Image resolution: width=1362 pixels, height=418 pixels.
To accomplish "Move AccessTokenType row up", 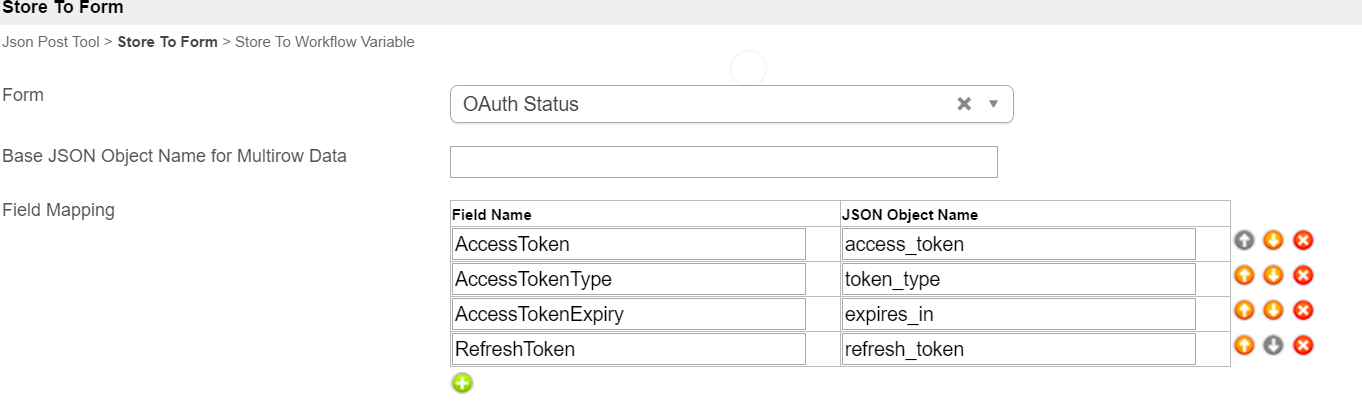I will (1243, 275).
